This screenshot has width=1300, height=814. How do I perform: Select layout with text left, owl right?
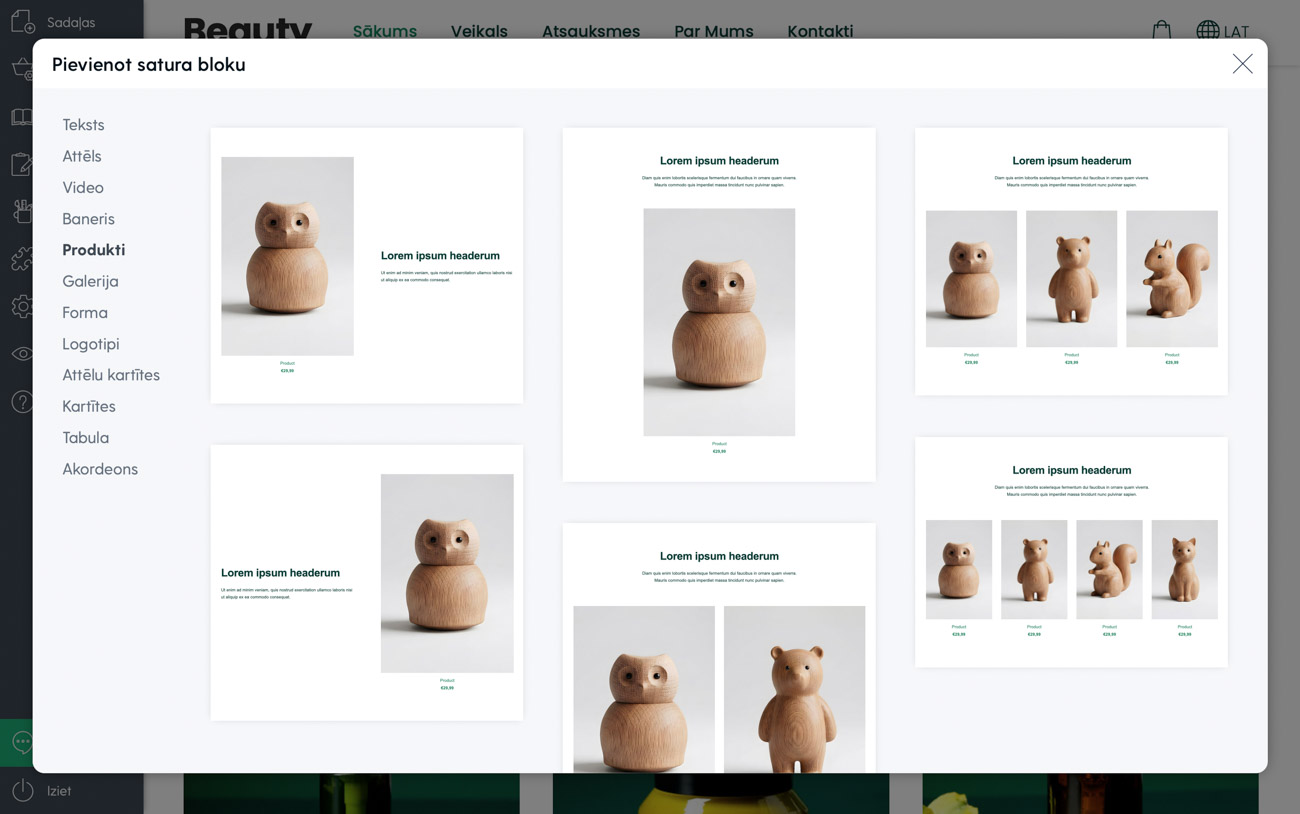point(366,582)
